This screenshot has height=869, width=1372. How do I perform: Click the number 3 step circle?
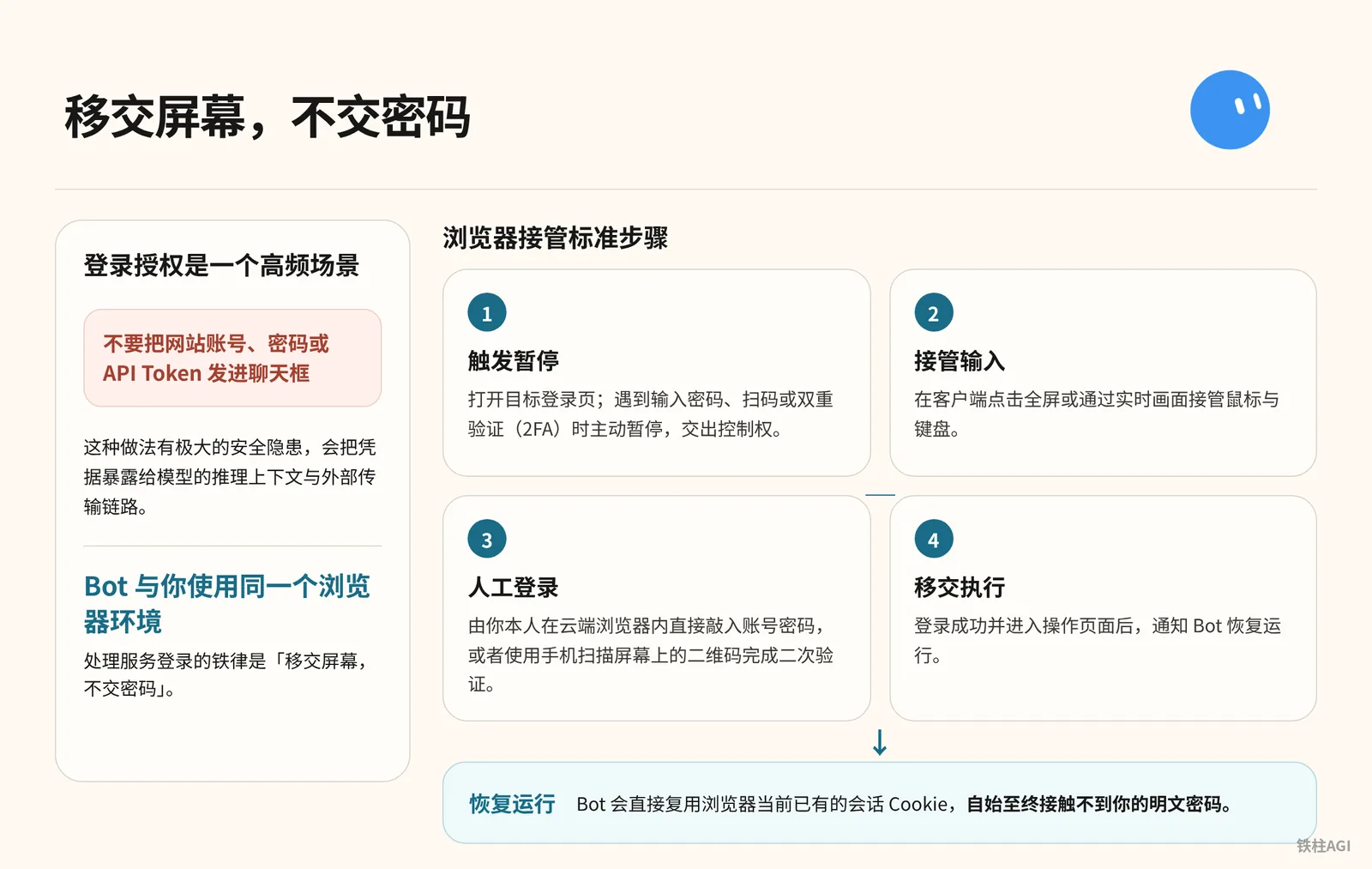(x=487, y=540)
